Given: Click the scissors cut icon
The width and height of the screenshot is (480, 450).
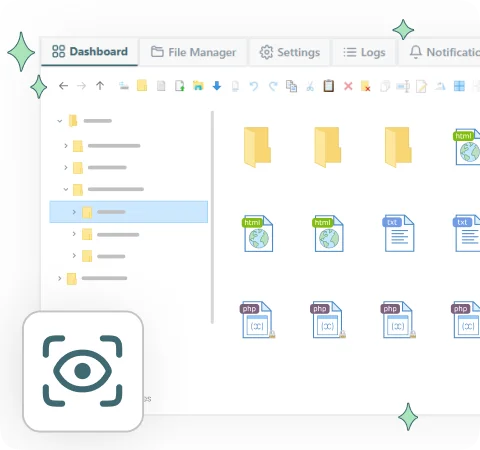Looking at the screenshot, I should 310,86.
